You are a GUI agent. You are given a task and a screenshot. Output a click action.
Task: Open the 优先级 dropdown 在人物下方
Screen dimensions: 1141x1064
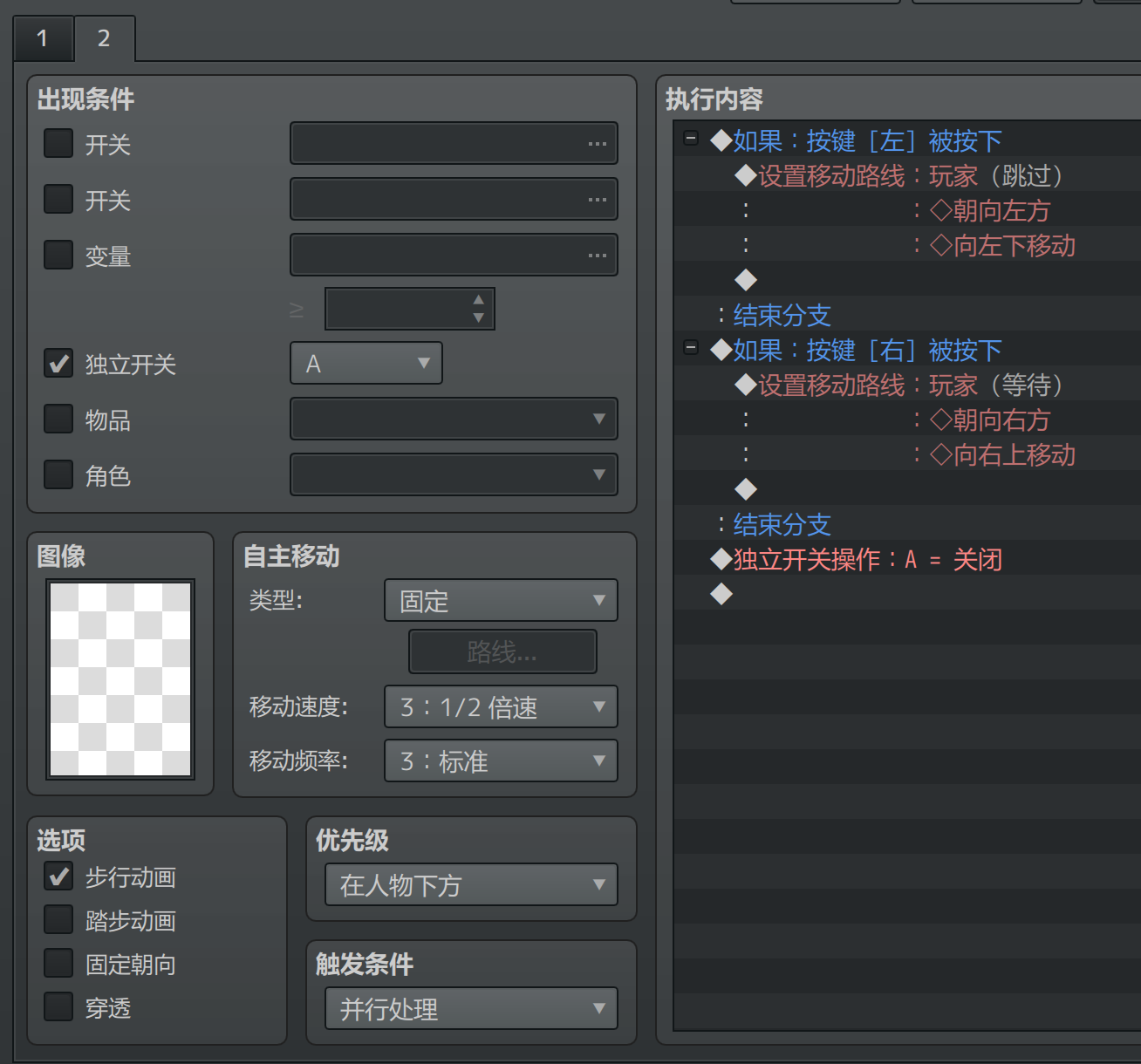(x=471, y=884)
